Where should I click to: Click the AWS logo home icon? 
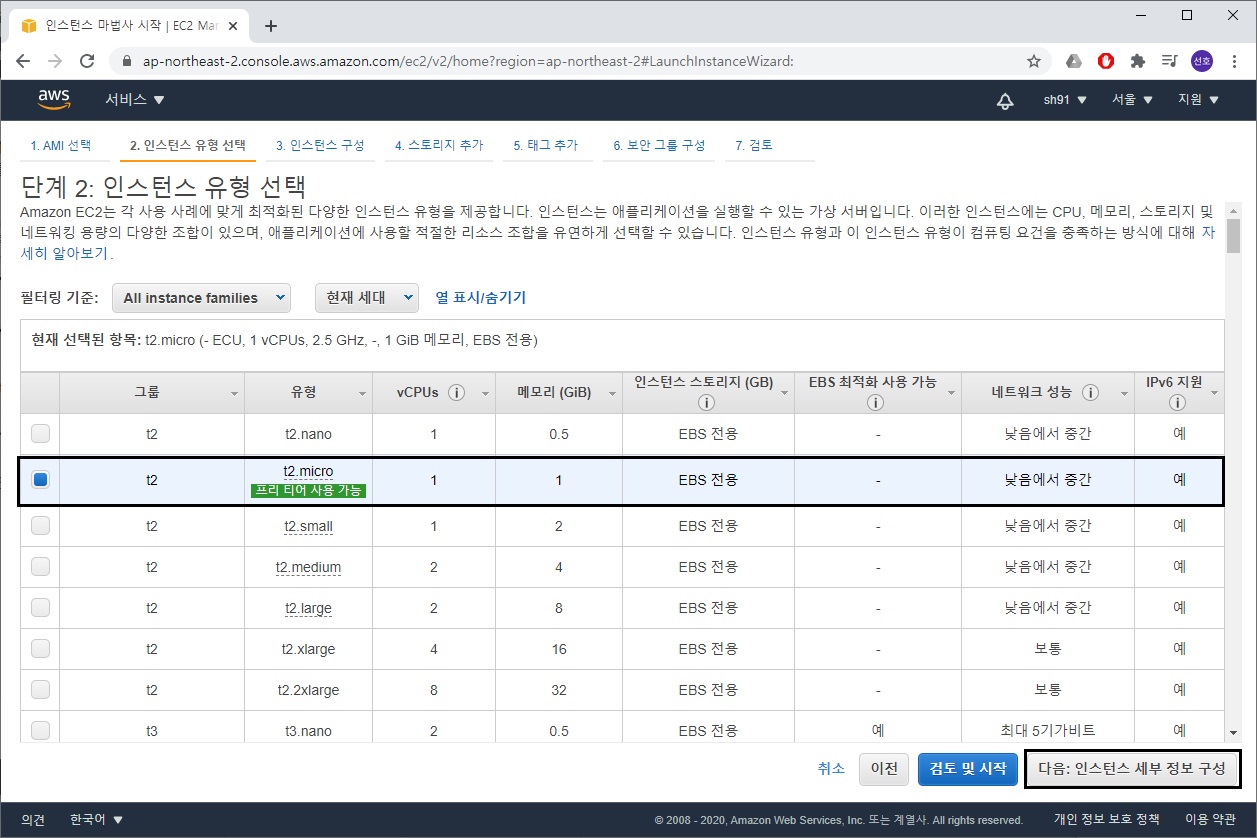(54, 99)
